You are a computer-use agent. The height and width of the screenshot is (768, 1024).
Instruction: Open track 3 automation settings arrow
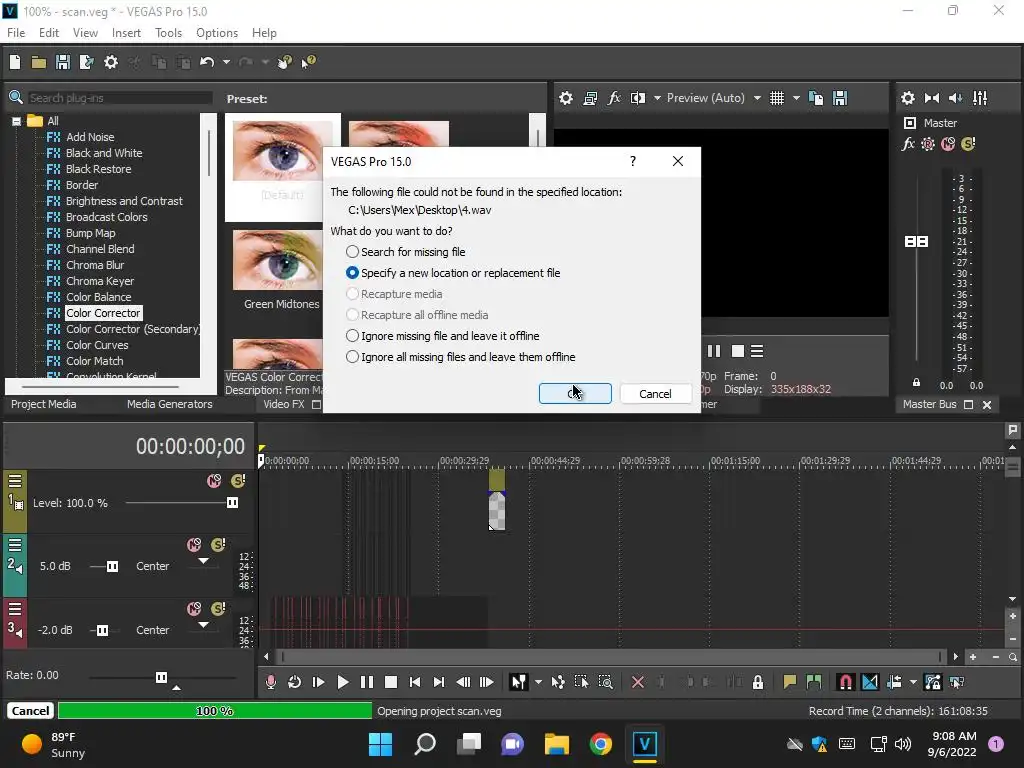[204, 625]
